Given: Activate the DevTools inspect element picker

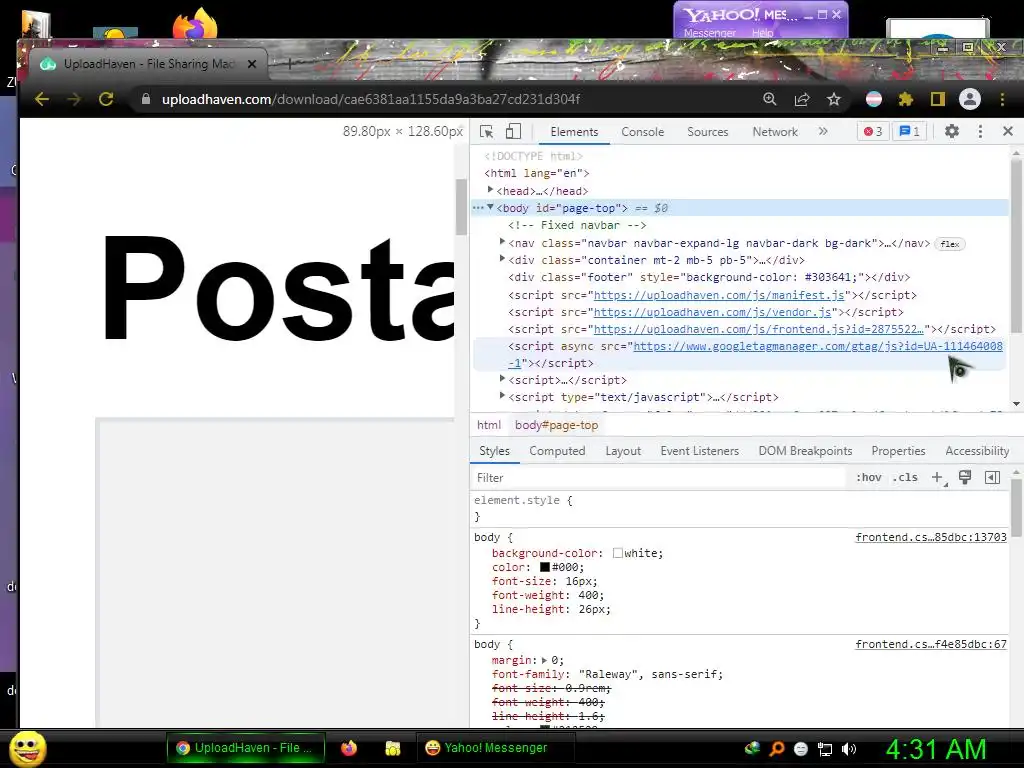Looking at the screenshot, I should [487, 131].
